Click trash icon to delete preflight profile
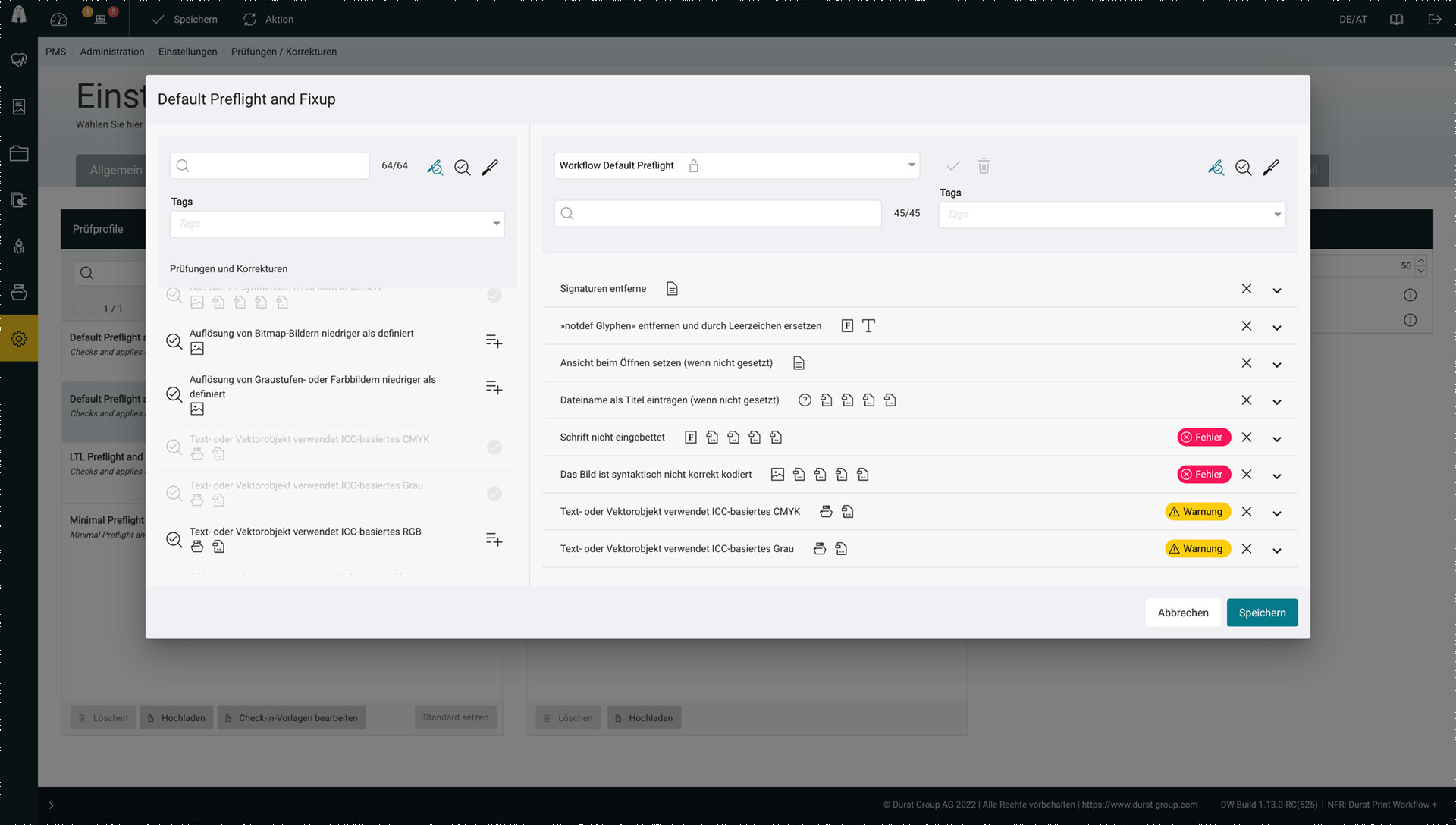 (984, 166)
